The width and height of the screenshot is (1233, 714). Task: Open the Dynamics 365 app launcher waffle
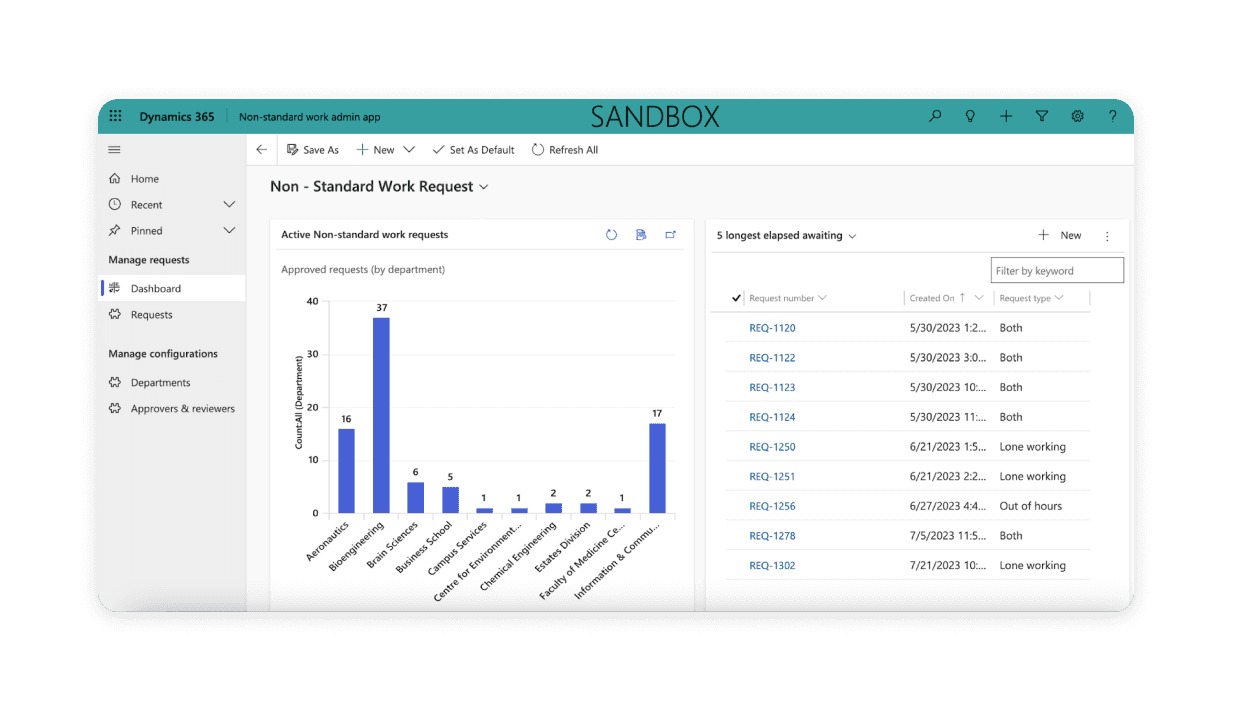click(x=115, y=116)
